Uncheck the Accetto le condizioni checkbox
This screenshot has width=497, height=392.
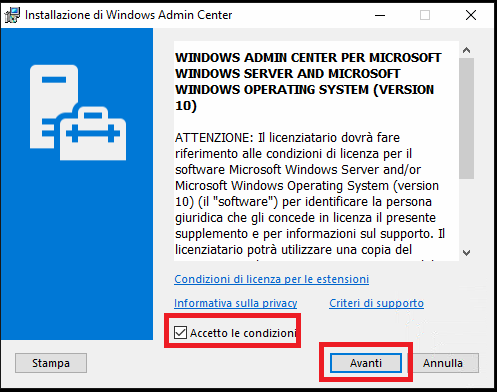[180, 332]
